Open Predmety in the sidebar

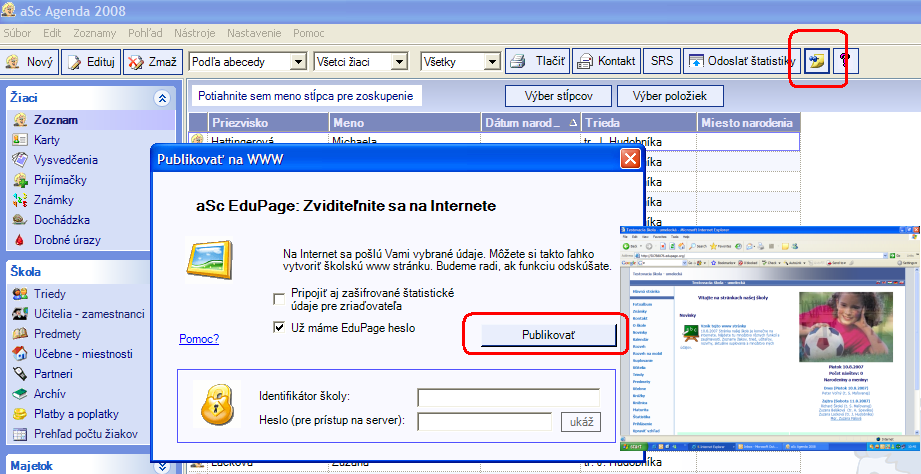point(57,334)
